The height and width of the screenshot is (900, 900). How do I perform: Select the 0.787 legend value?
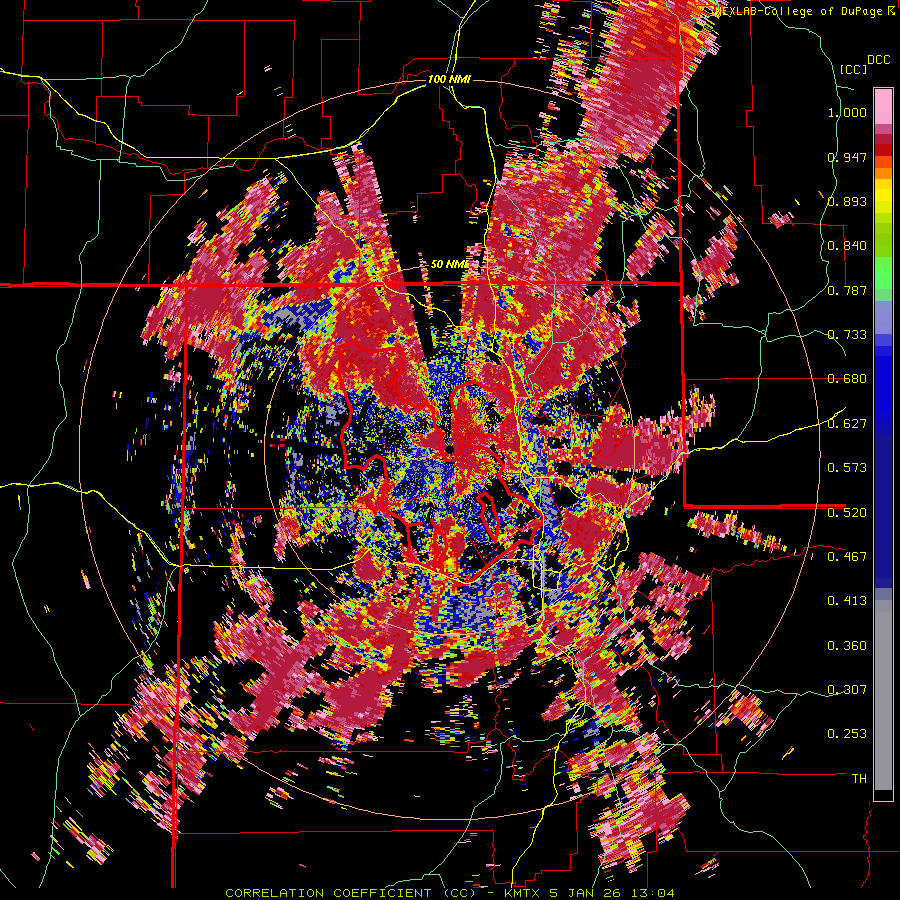(x=847, y=290)
